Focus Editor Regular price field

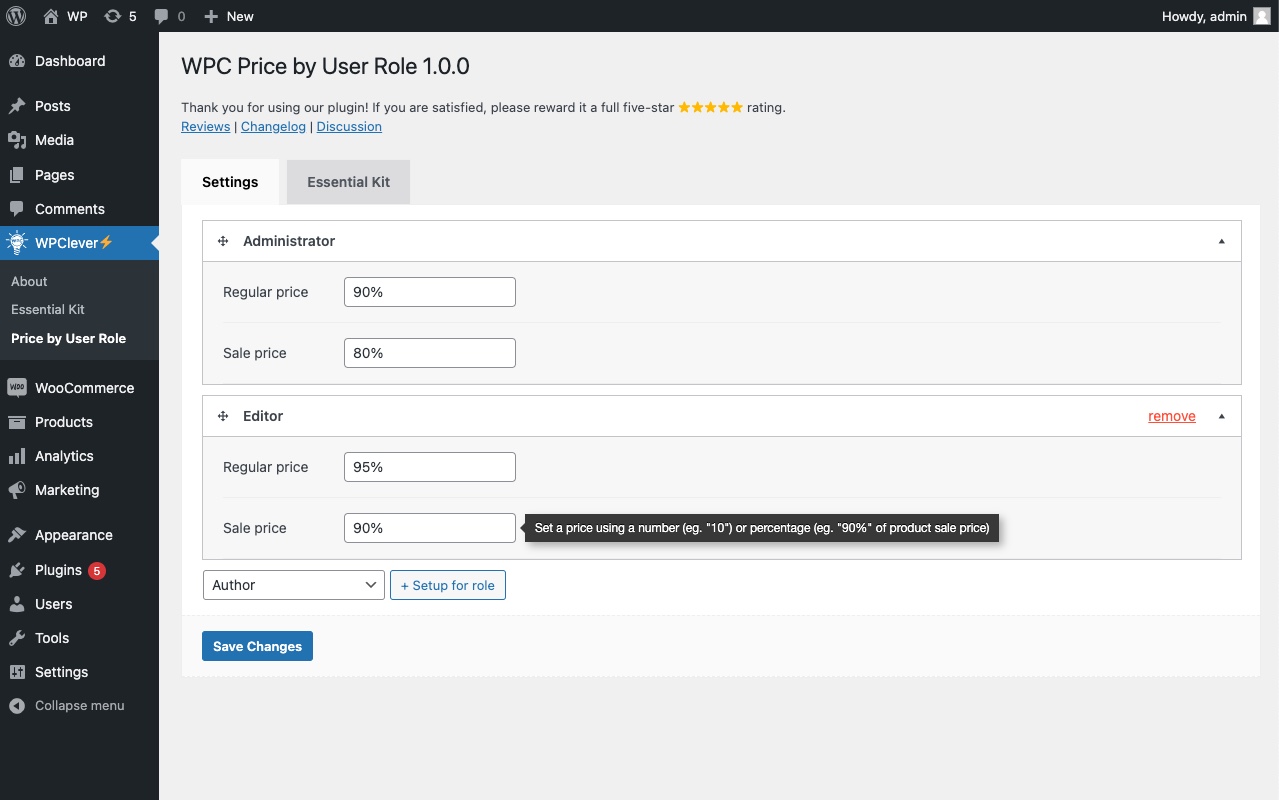[x=430, y=467]
